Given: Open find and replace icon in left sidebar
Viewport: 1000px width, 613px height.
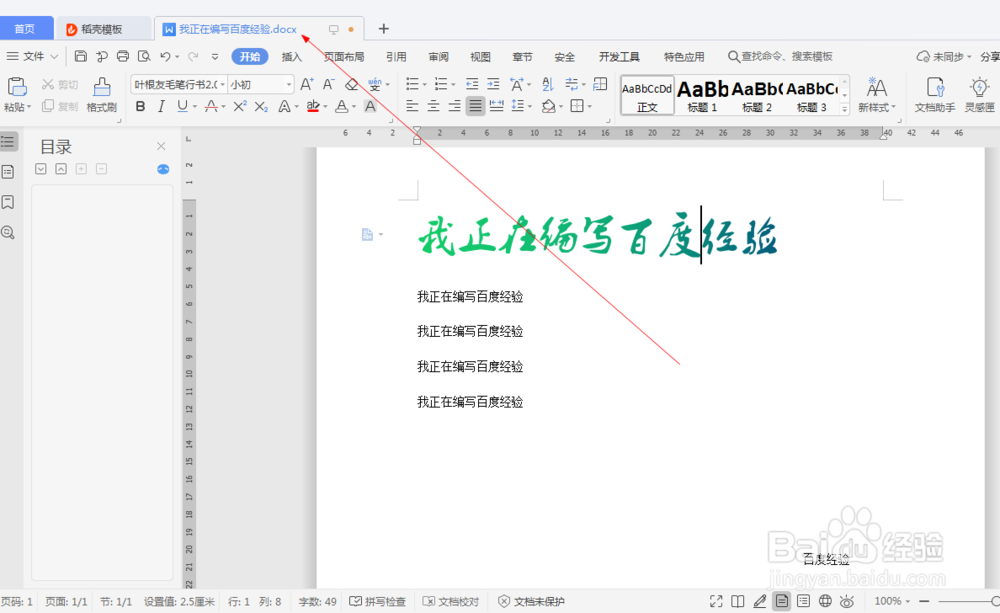Looking at the screenshot, I should tap(8, 233).
